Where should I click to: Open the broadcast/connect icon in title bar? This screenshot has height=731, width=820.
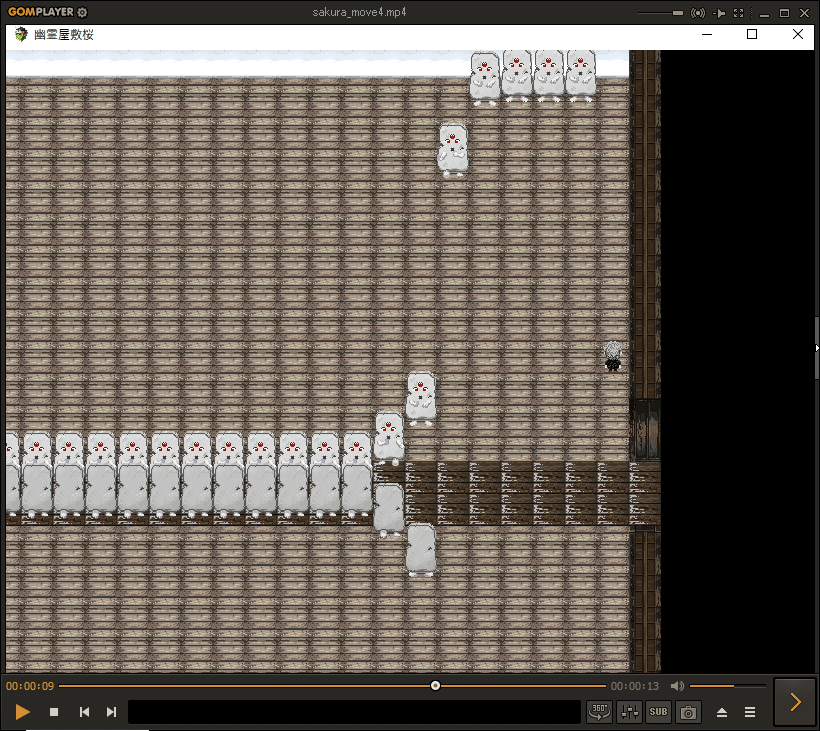coord(698,13)
